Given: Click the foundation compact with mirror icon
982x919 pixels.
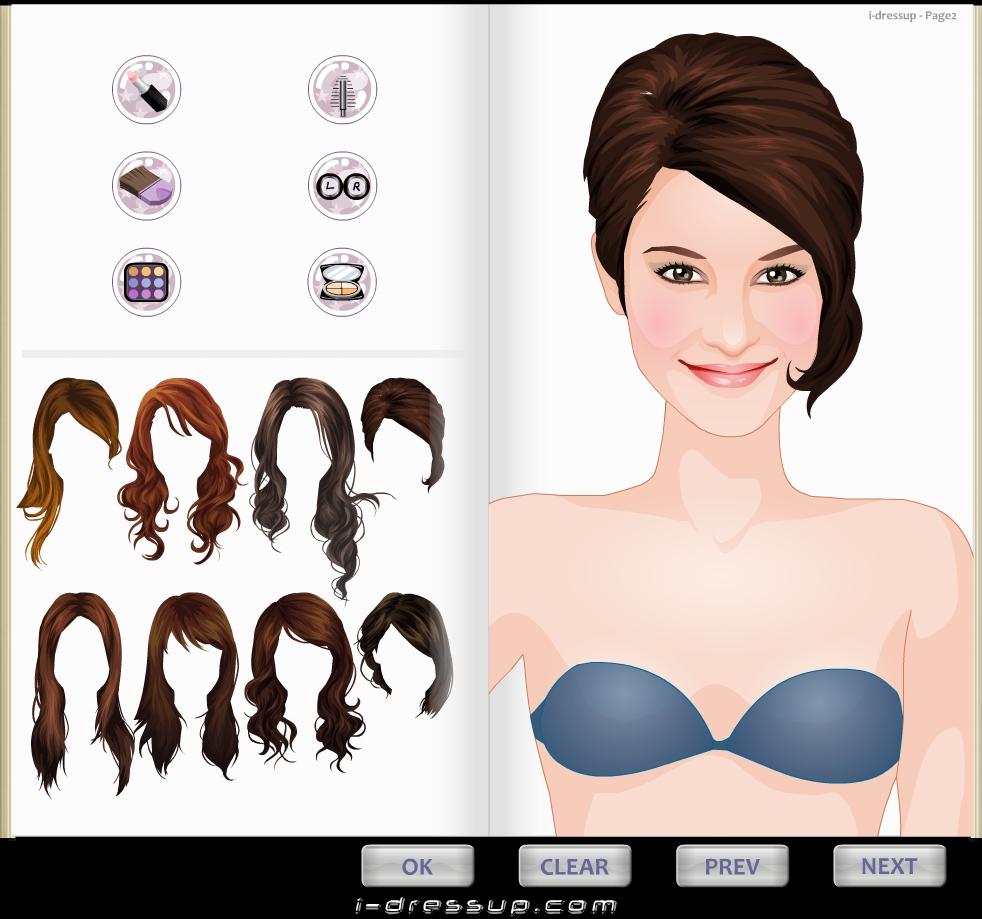Looking at the screenshot, I should click(x=342, y=282).
